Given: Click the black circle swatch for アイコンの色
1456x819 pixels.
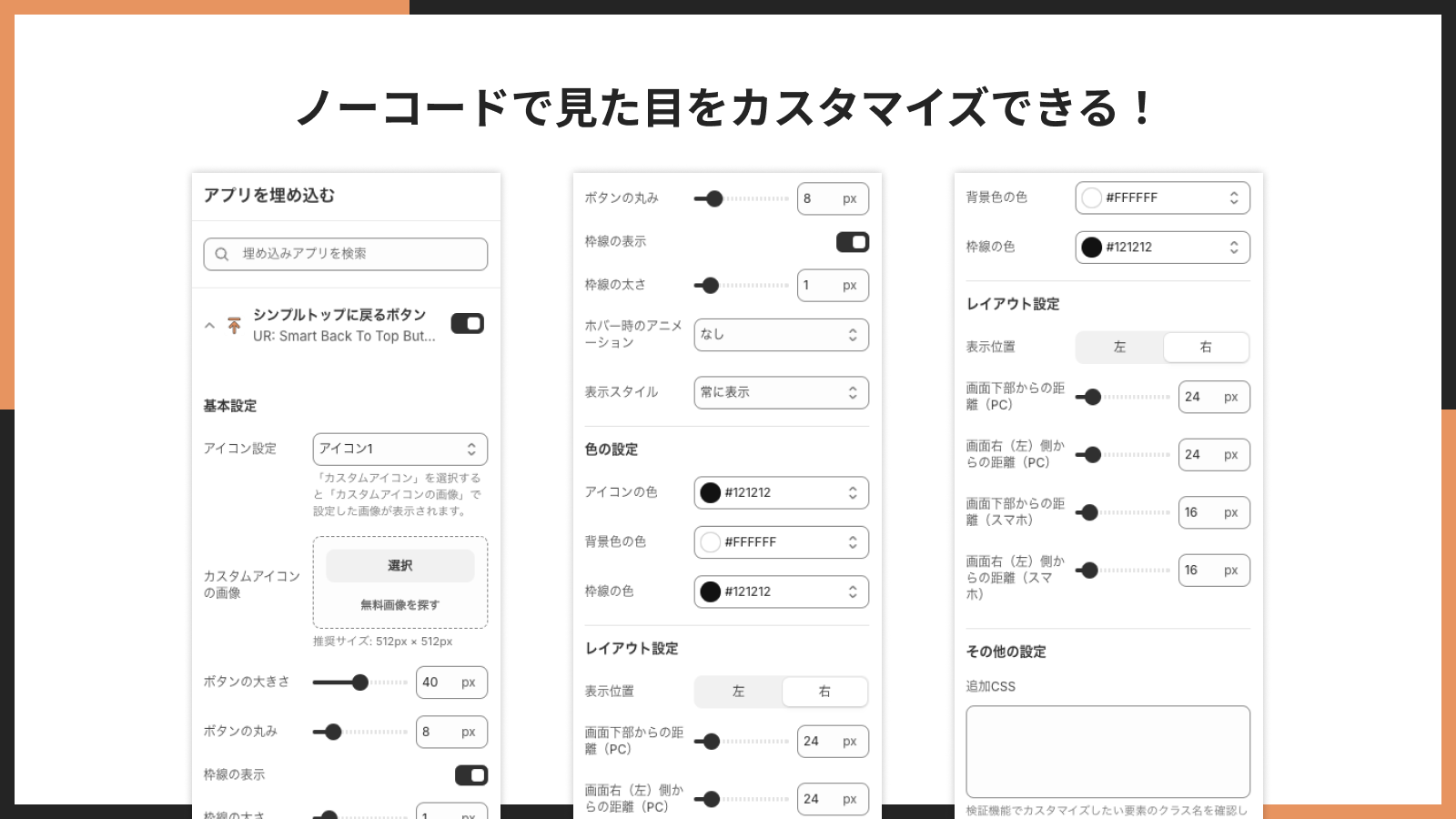Looking at the screenshot, I should click(711, 492).
